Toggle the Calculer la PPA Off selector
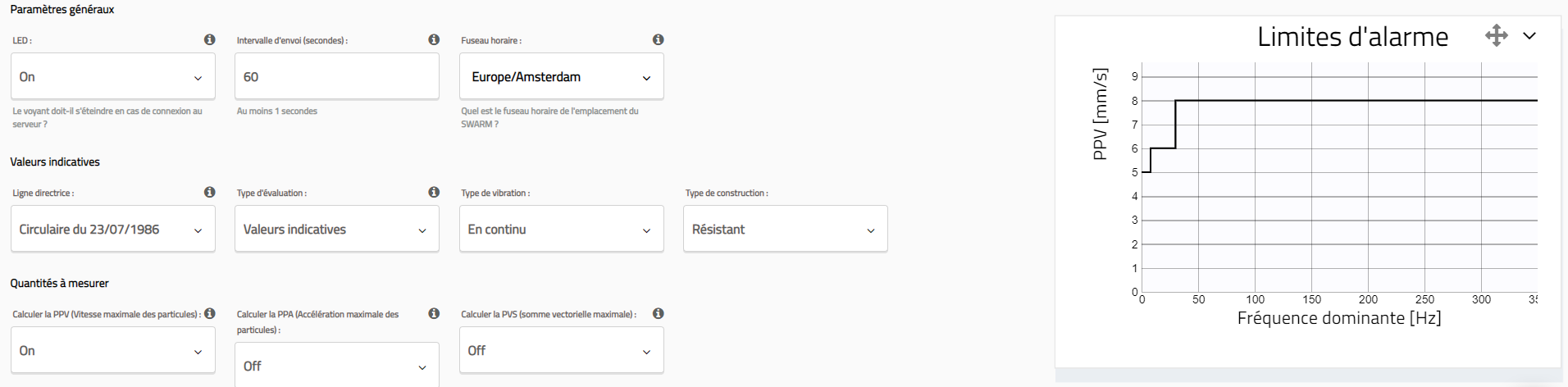The height and width of the screenshot is (387, 1568). [x=337, y=366]
